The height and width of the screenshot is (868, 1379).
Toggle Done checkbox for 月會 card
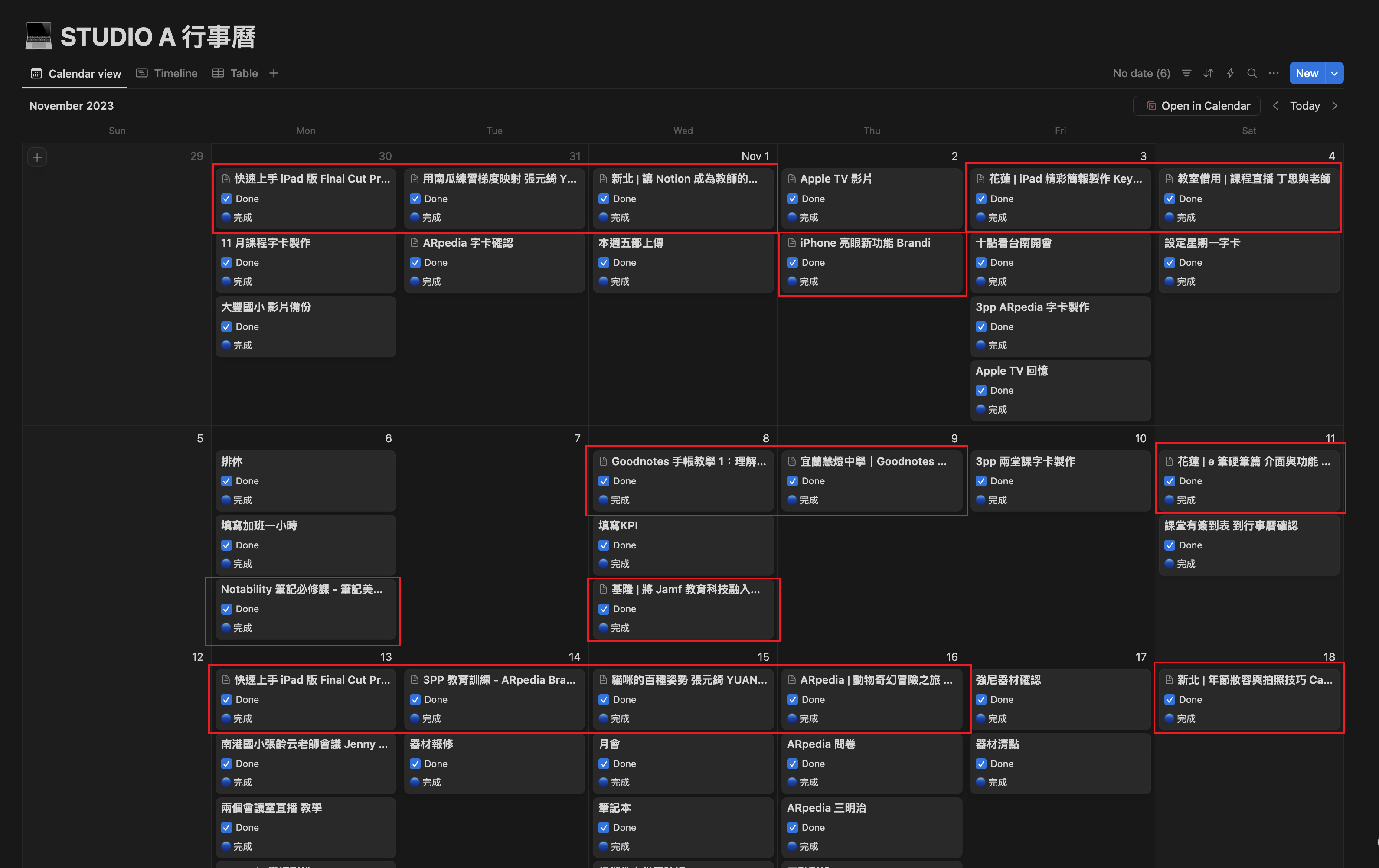(604, 764)
